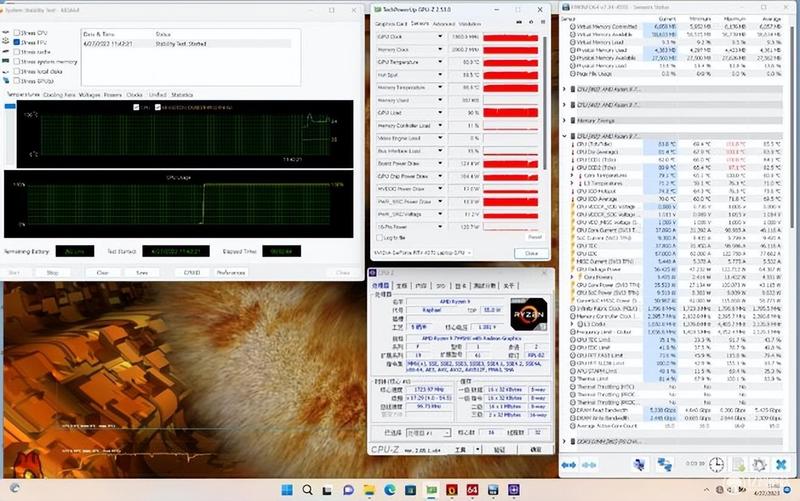Open the Board Power Draw dropdown
This screenshot has width=800, height=501.
click(440, 163)
